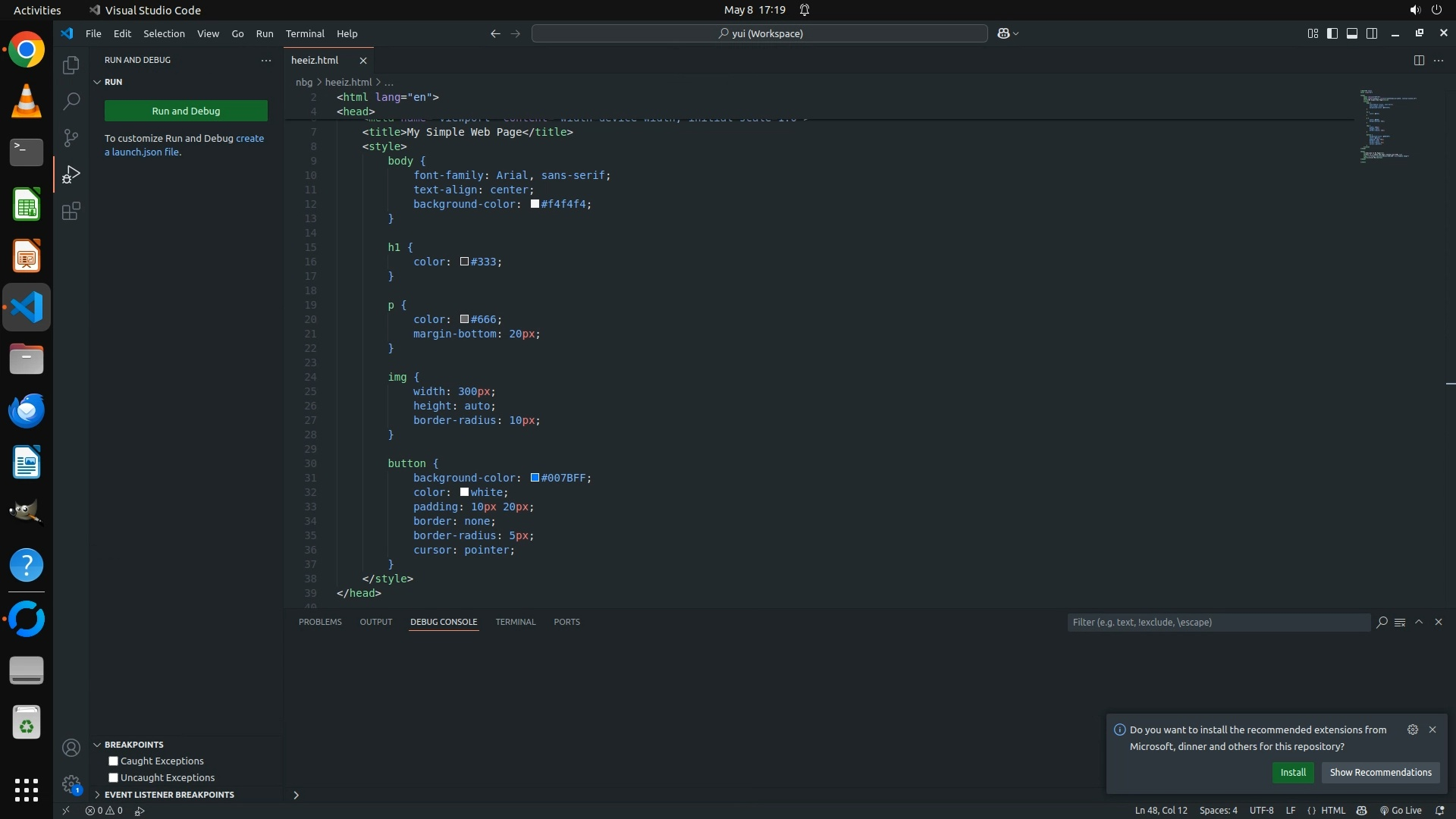Expand Event Listener Breakpoints section

(x=169, y=794)
